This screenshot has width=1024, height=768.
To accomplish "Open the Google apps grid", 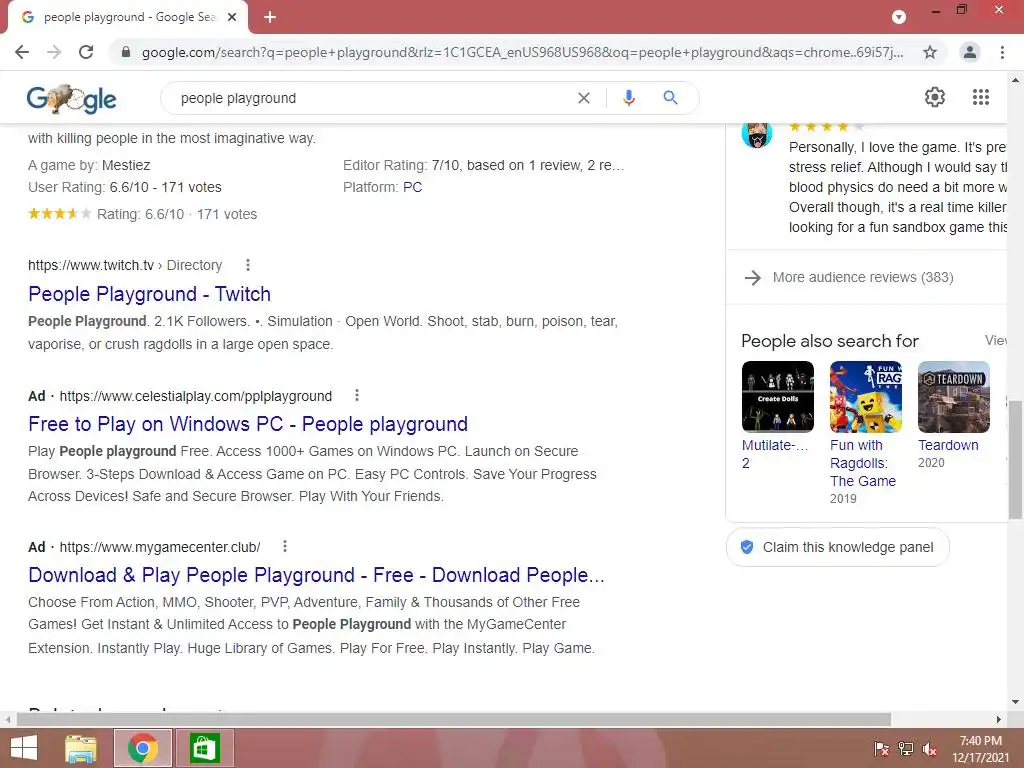I will (980, 97).
